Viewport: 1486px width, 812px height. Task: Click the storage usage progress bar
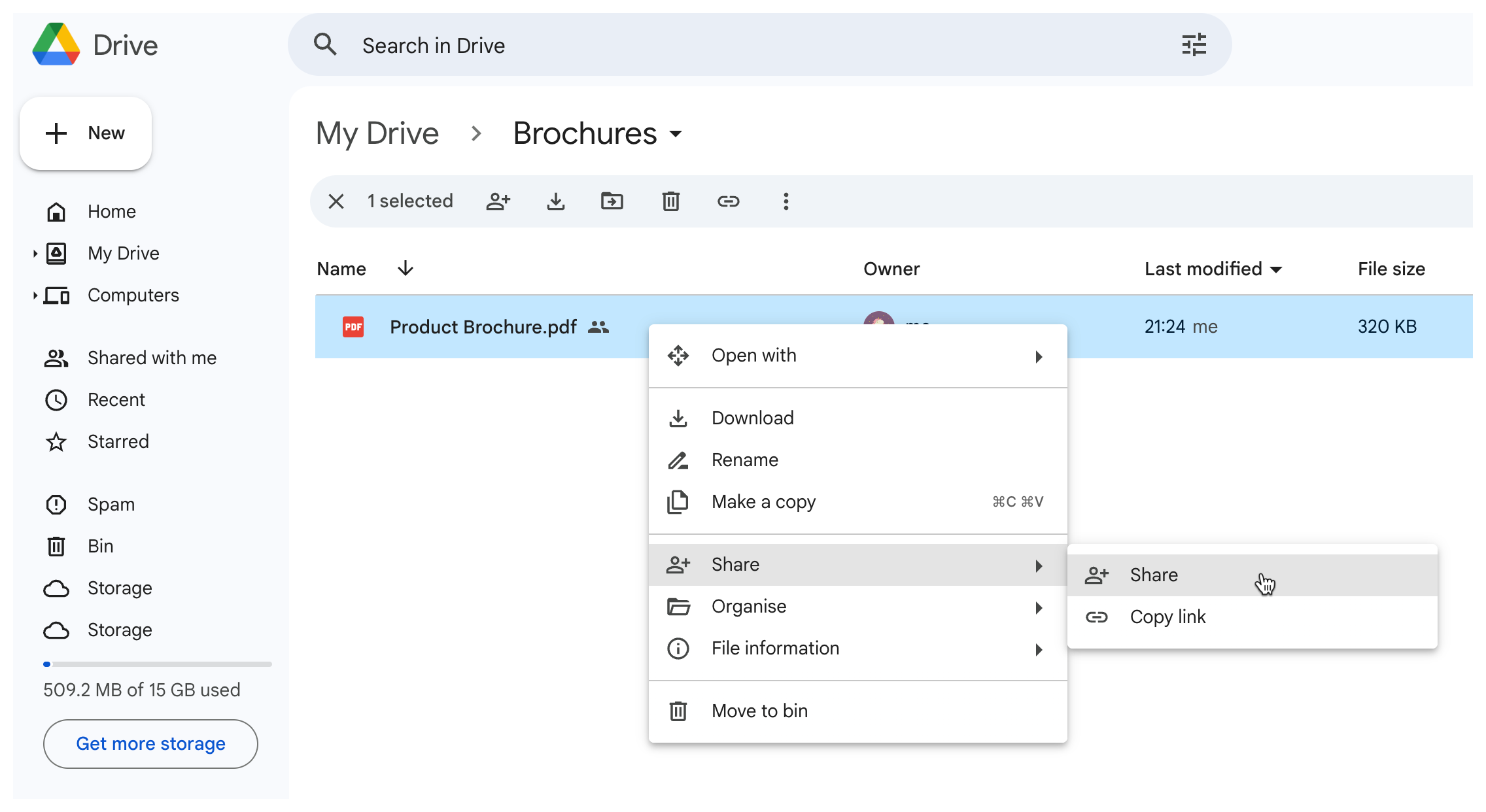pos(157,664)
